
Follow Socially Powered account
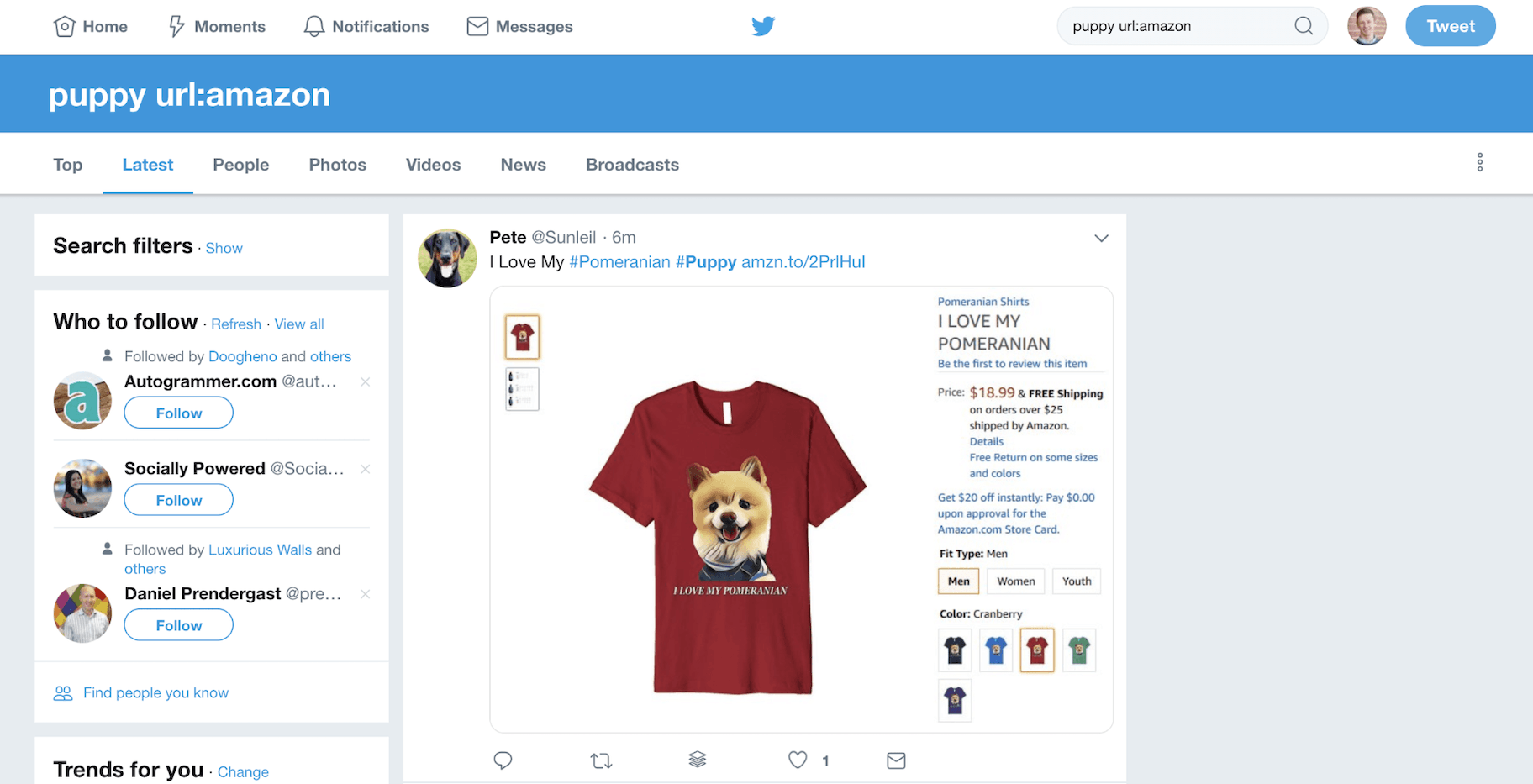tap(179, 500)
